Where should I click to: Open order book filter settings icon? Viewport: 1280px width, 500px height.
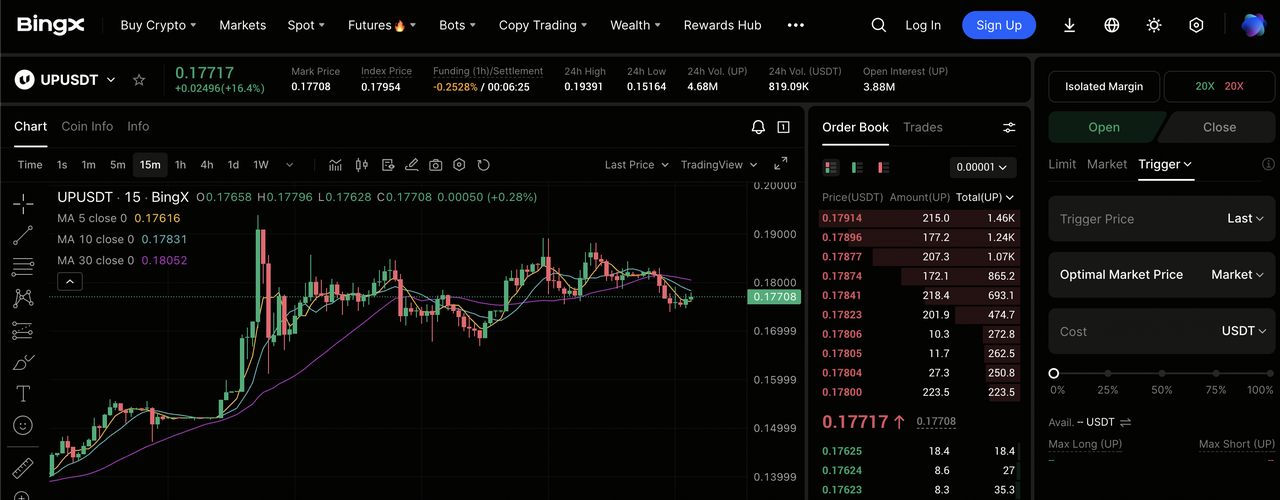[x=1009, y=127]
